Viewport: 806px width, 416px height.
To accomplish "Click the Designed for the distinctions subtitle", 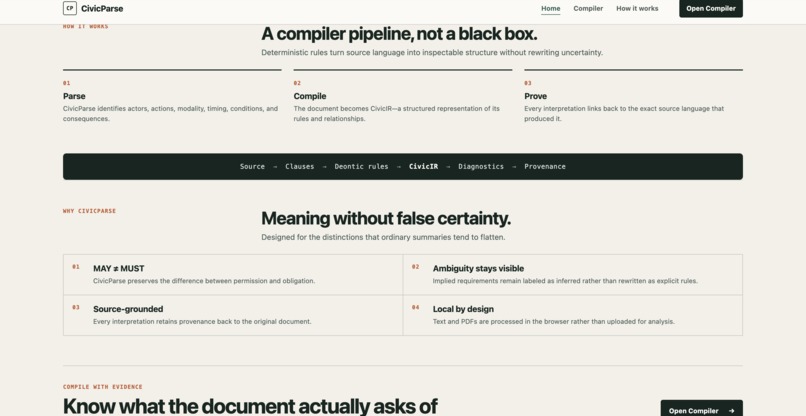I will (x=383, y=237).
